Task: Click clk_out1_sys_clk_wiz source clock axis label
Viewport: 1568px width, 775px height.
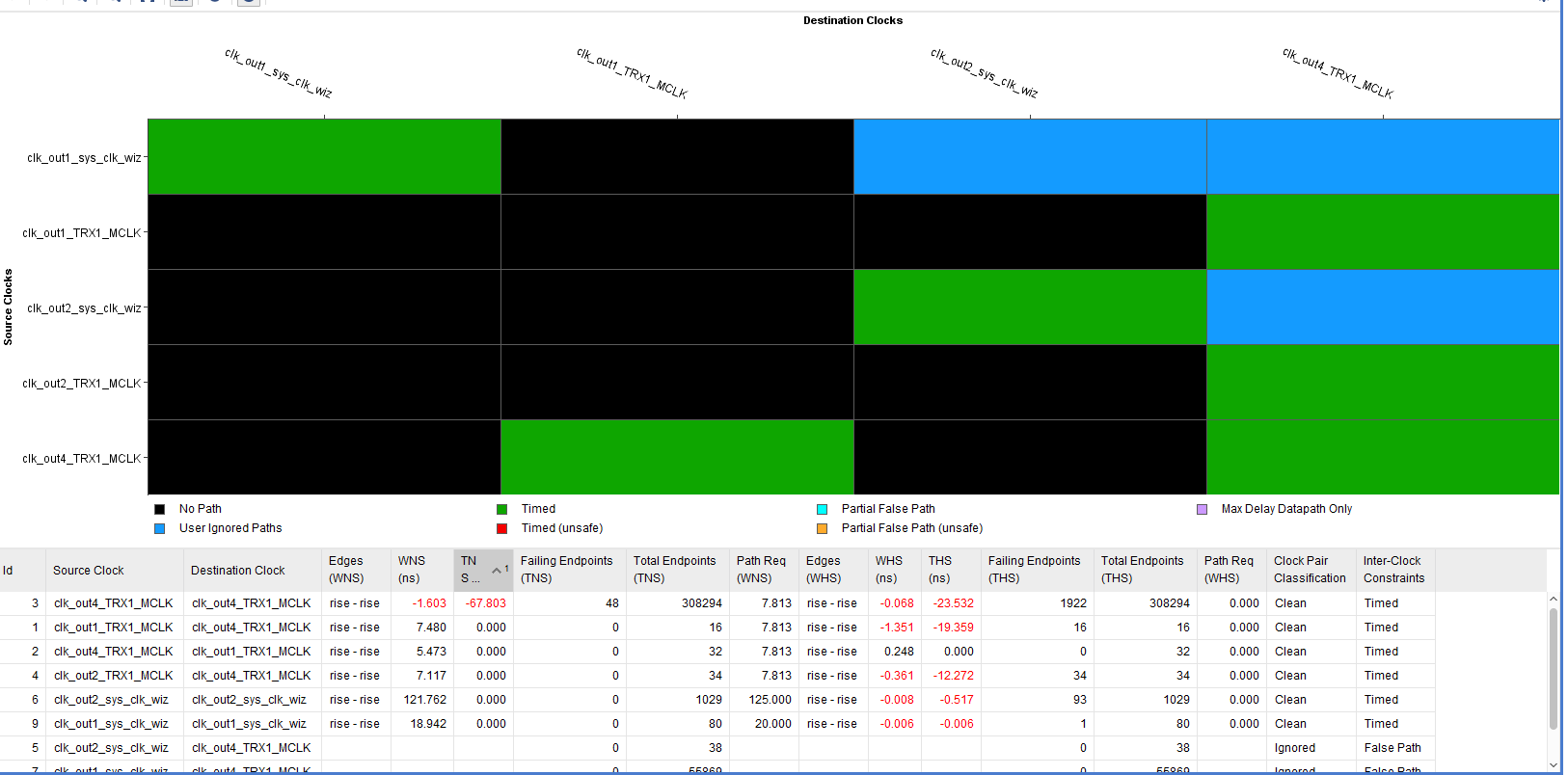Action: pos(84,158)
